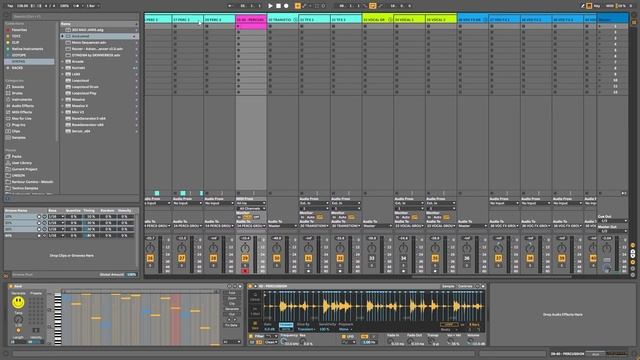Click track 29 pan knob
Image resolution: width=640 pixels, height=360 pixels.
[245, 248]
